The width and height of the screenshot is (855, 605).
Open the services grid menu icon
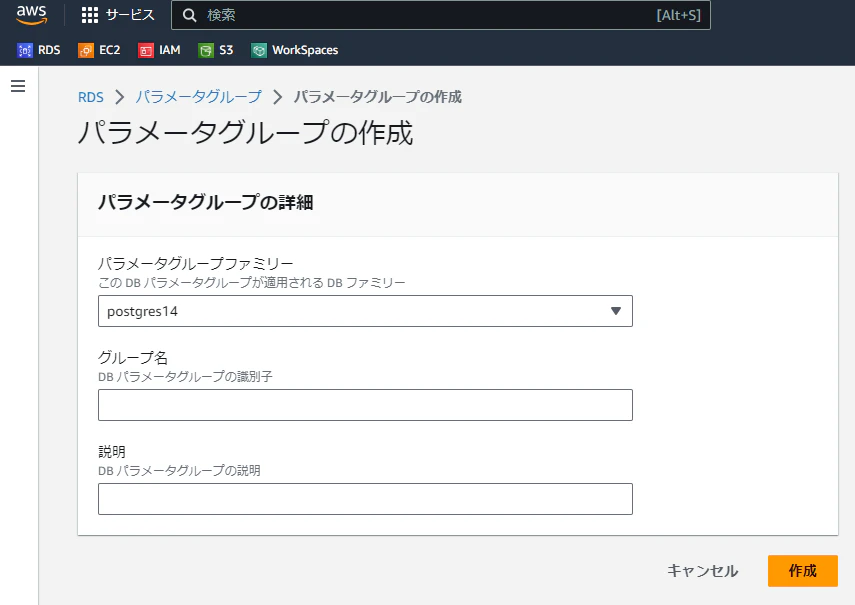pos(89,15)
